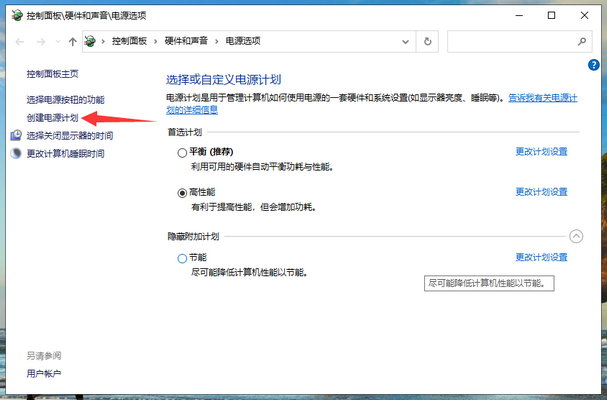Image resolution: width=607 pixels, height=400 pixels.
Task: Maximize the Power Options window
Action: (552, 15)
